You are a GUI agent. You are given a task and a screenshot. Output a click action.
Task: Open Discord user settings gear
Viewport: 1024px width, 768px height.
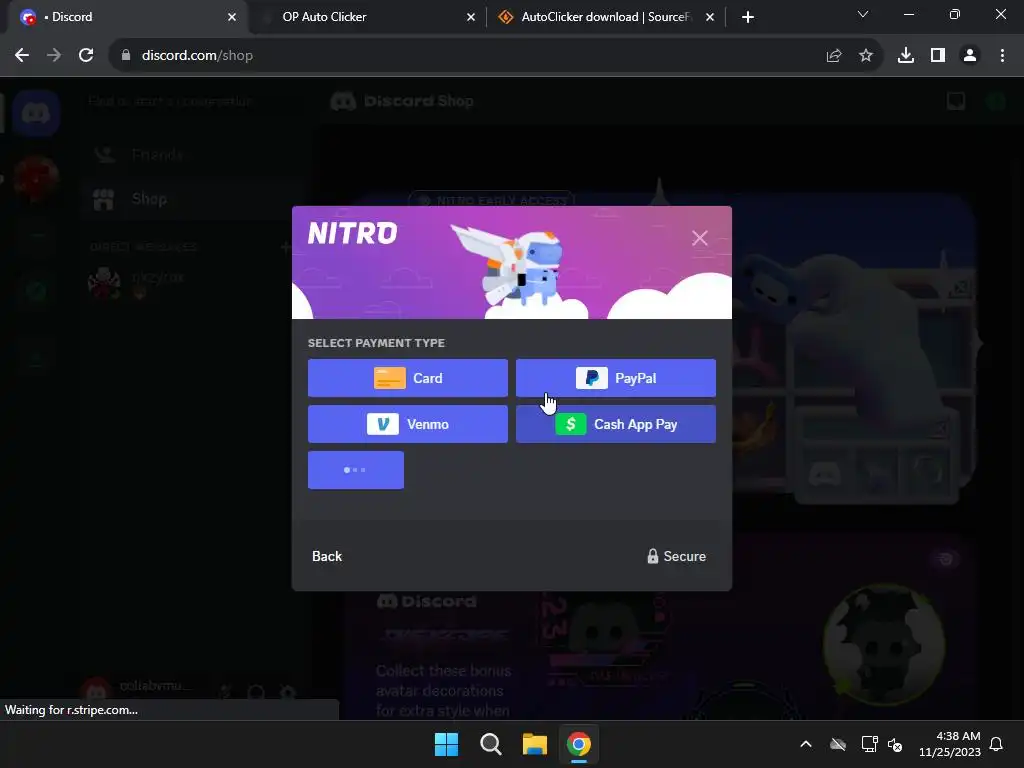(287, 692)
